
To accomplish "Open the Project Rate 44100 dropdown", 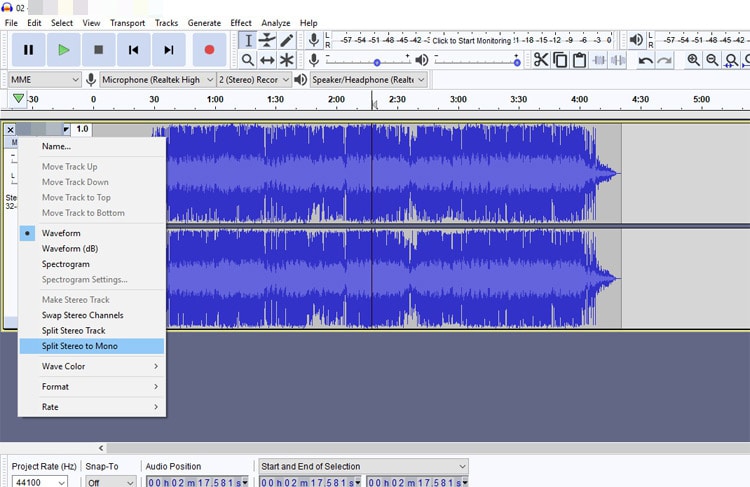I will [x=39, y=481].
